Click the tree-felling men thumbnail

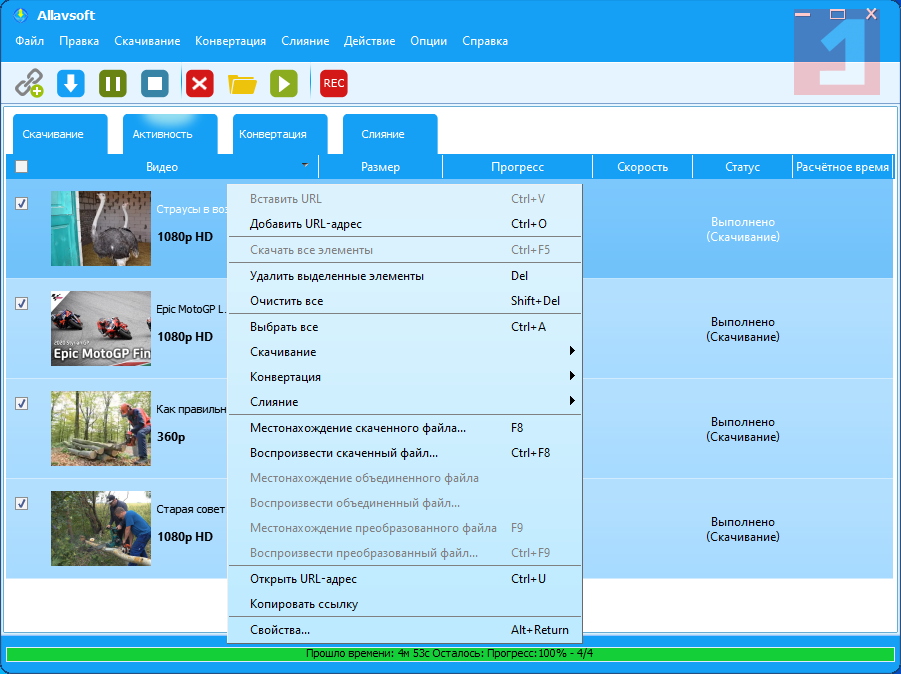[x=101, y=529]
